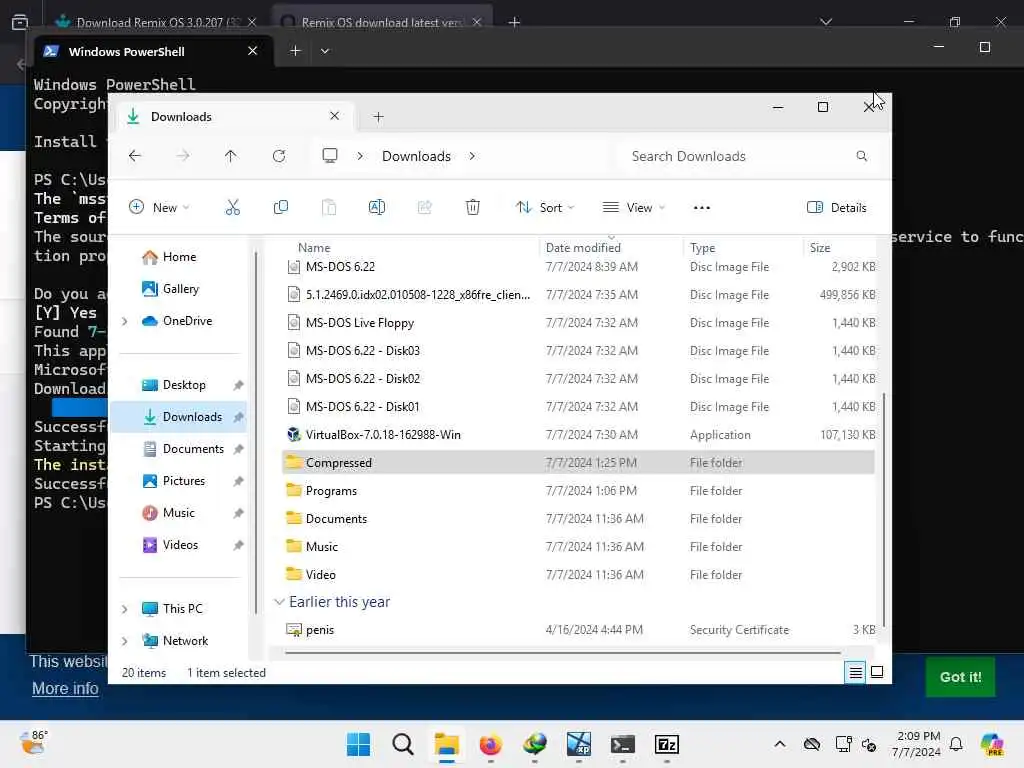The width and height of the screenshot is (1024, 768).
Task: Open PowerShell new tab dropdown arrow
Action: [x=325, y=51]
